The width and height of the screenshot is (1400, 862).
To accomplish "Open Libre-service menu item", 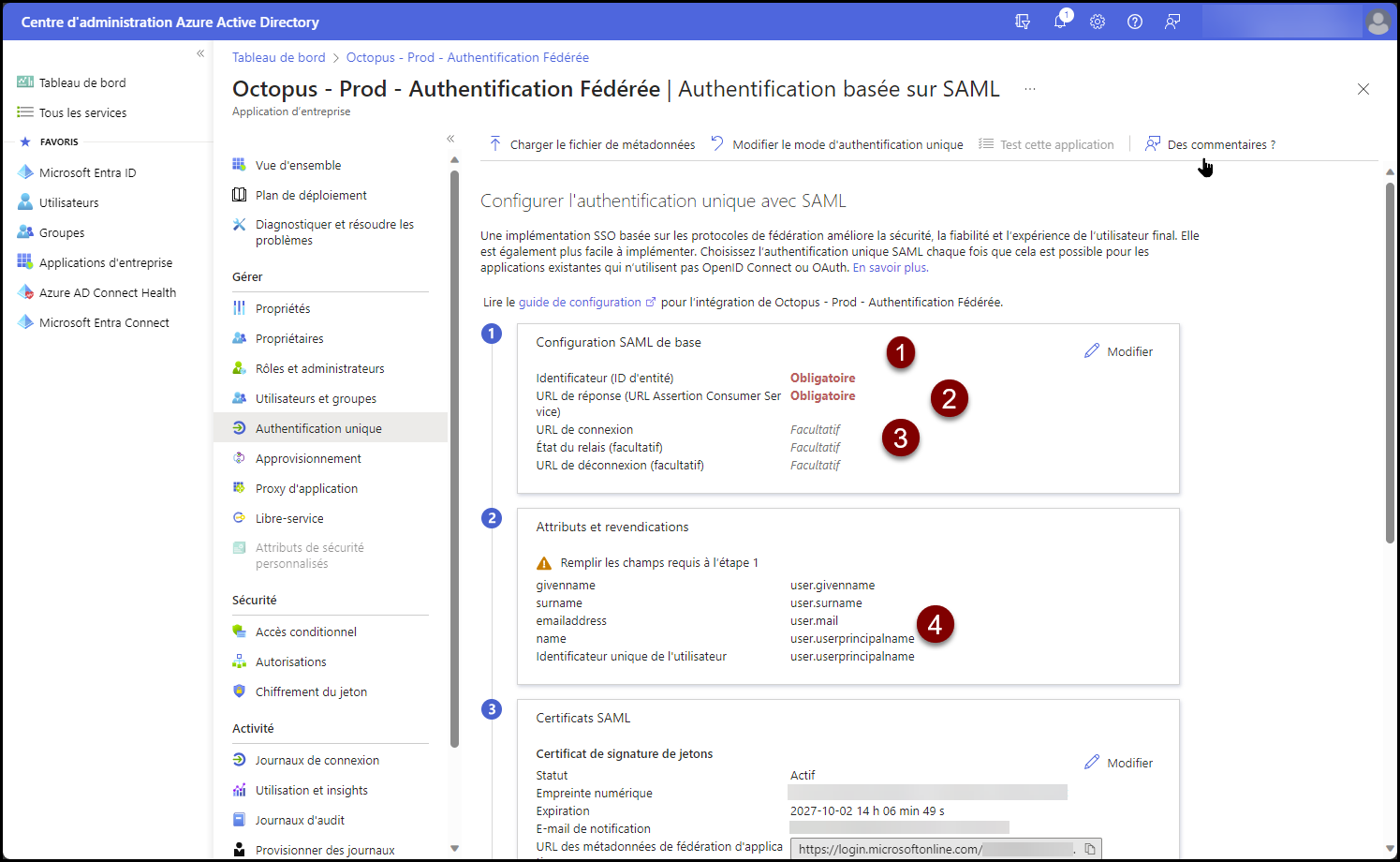I will click(x=278, y=518).
